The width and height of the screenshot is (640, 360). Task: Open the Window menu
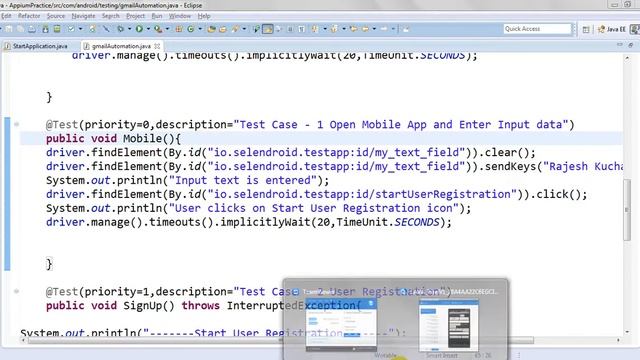pyautogui.click(x=180, y=16)
